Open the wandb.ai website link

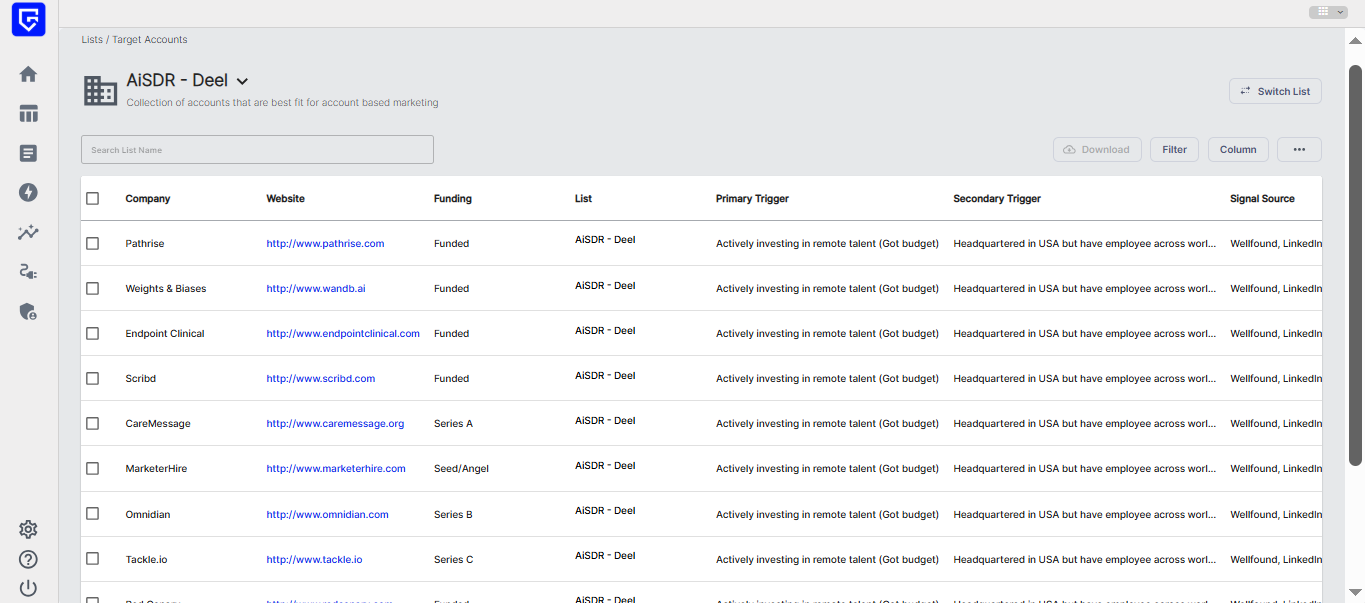pyautogui.click(x=316, y=289)
